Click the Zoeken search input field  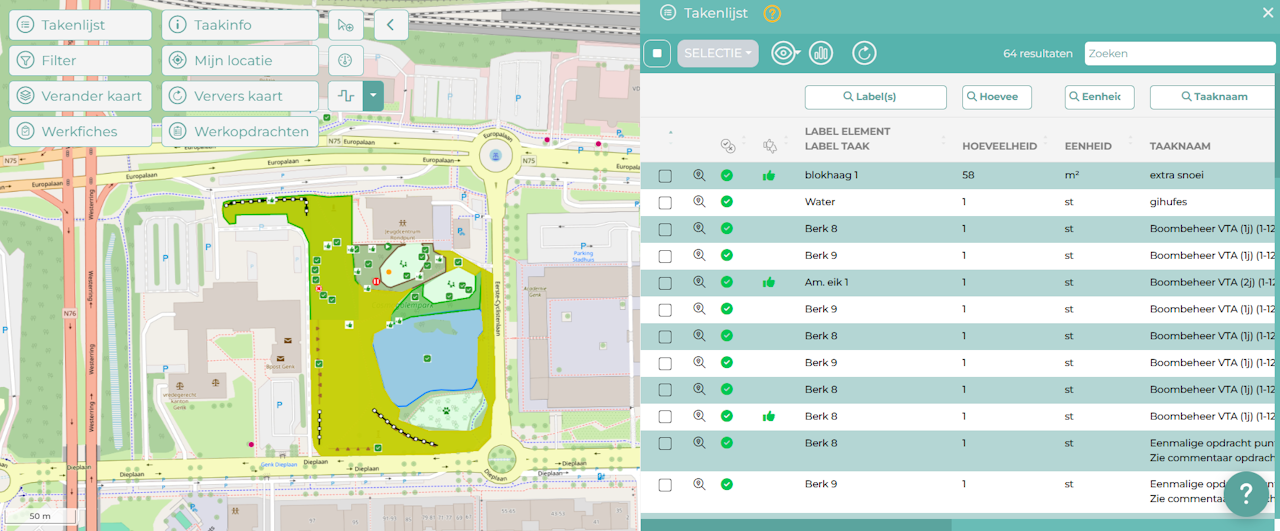1180,53
